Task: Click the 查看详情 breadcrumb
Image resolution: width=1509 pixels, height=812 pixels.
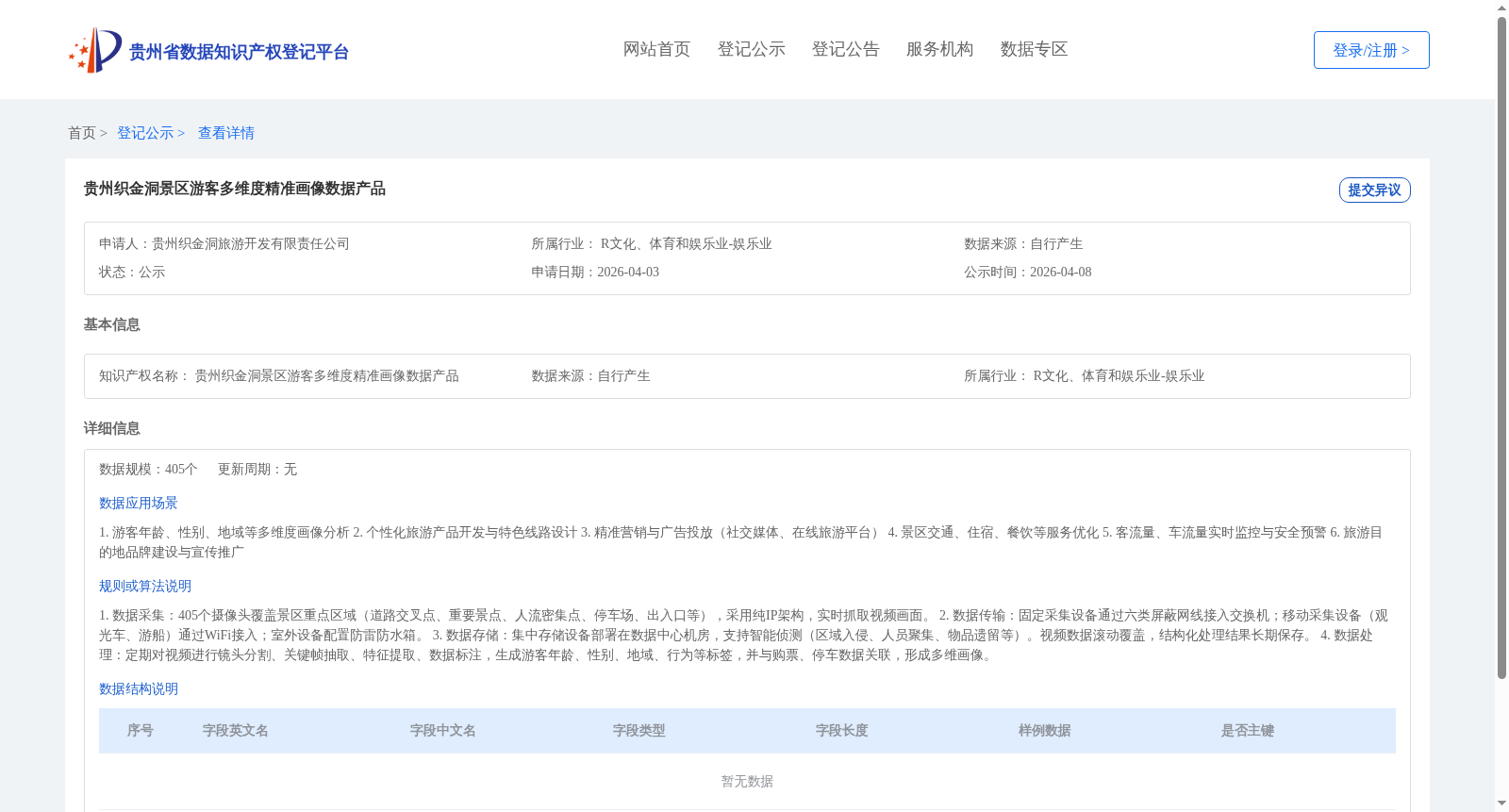Action: coord(226,133)
